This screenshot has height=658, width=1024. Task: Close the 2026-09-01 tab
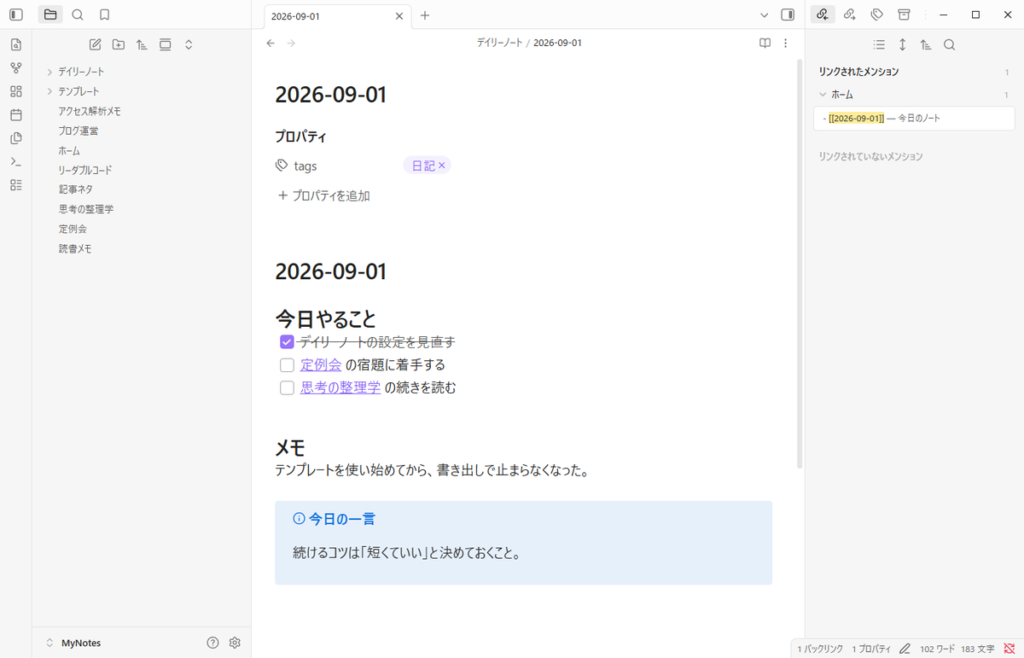click(399, 16)
